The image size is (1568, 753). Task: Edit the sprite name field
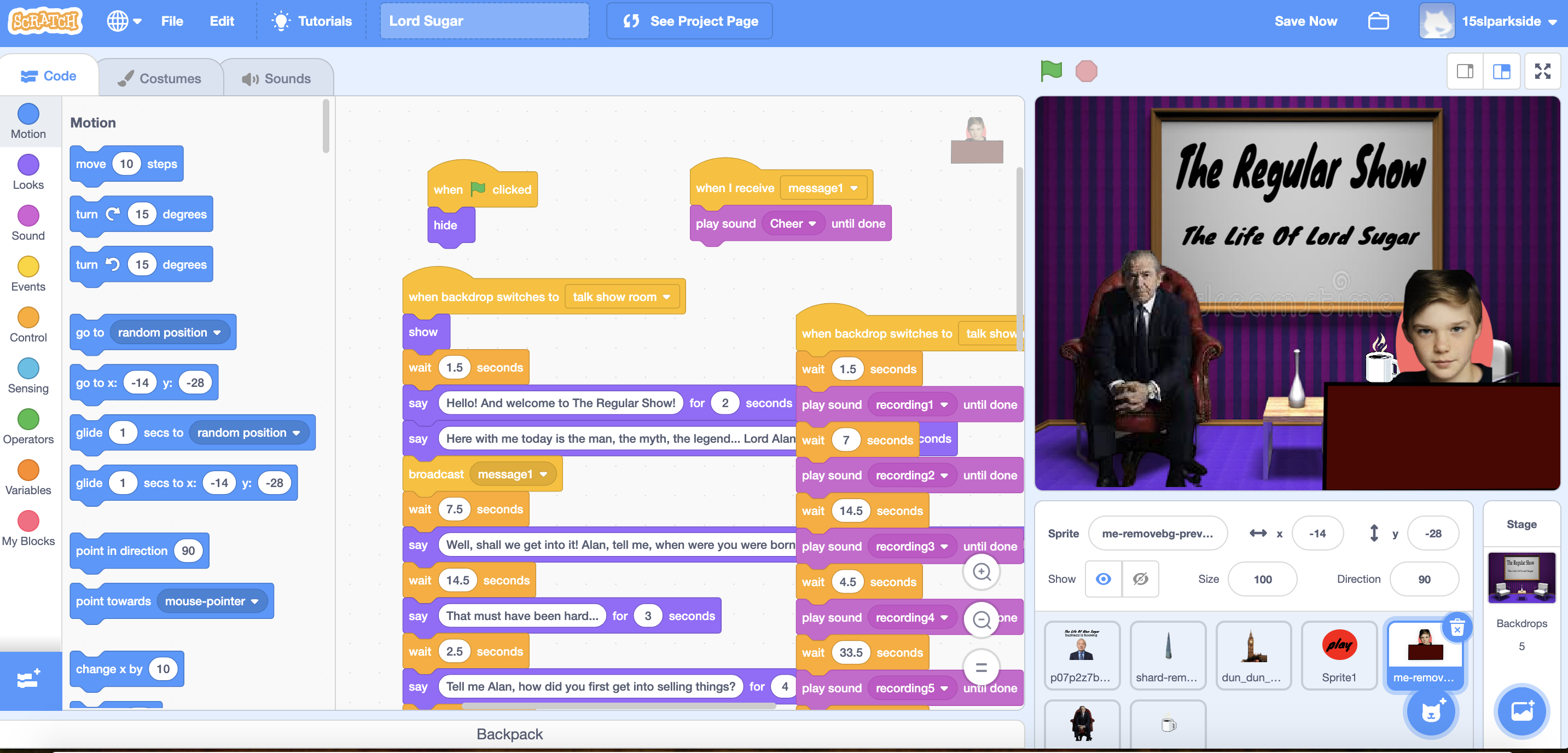pyautogui.click(x=1157, y=533)
